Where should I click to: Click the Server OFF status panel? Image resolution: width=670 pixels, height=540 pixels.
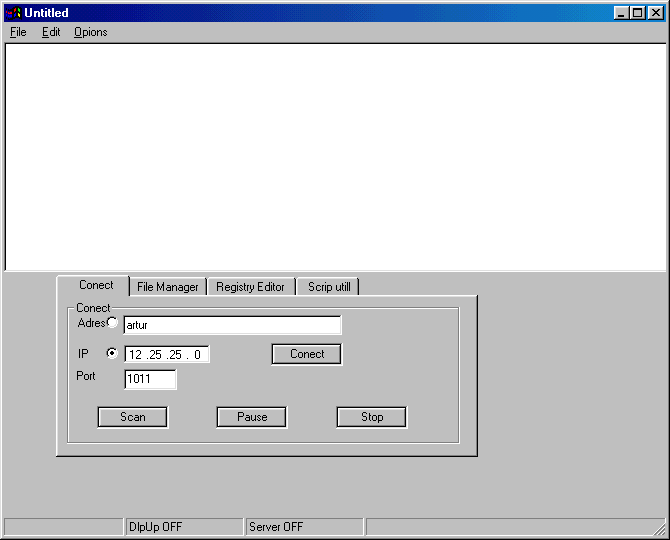pyautogui.click(x=303, y=527)
